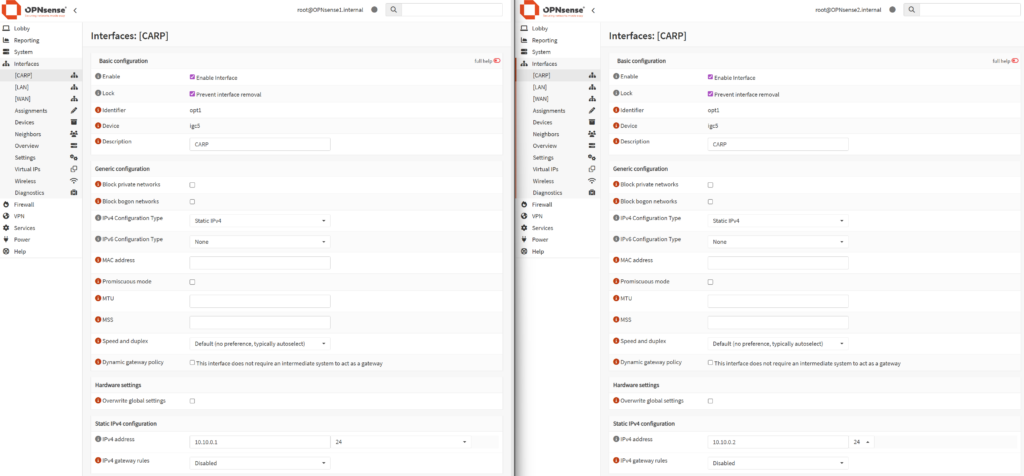Expand IPv4 gateway rules dropdown on OPNsense1
Screen dimensions: 1024x476
tap(259, 463)
